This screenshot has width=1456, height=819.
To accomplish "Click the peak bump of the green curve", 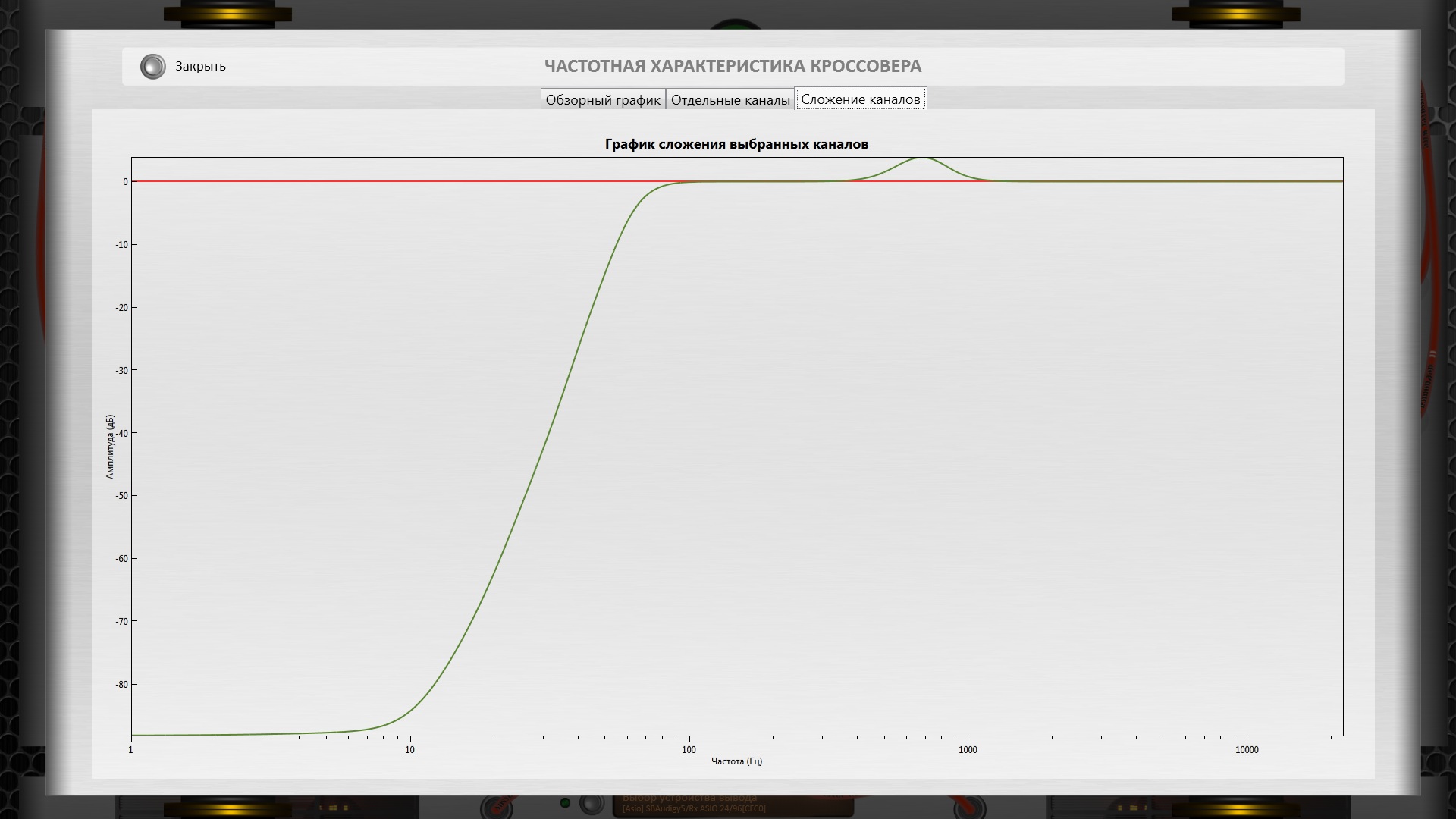I will pyautogui.click(x=922, y=158).
